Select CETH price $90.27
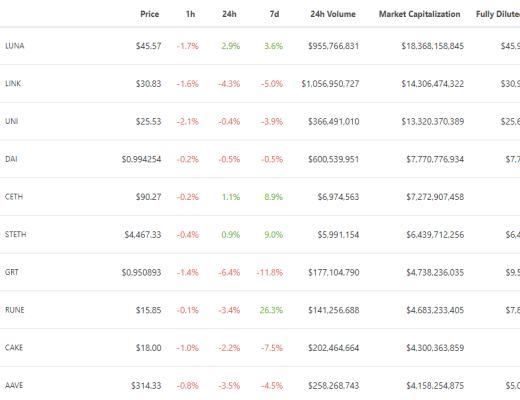The height and width of the screenshot is (400, 520). click(x=148, y=197)
